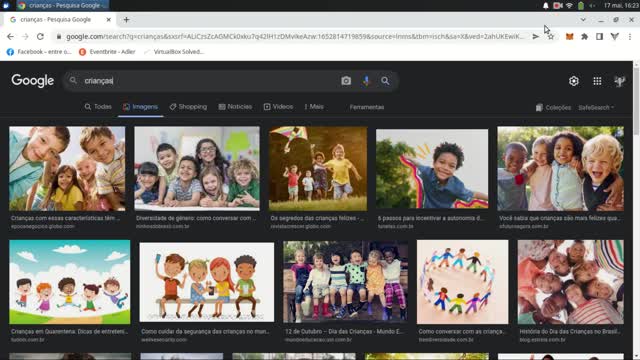Search by image using the camera icon
Image resolution: width=640 pixels, height=360 pixels.
pyautogui.click(x=346, y=81)
